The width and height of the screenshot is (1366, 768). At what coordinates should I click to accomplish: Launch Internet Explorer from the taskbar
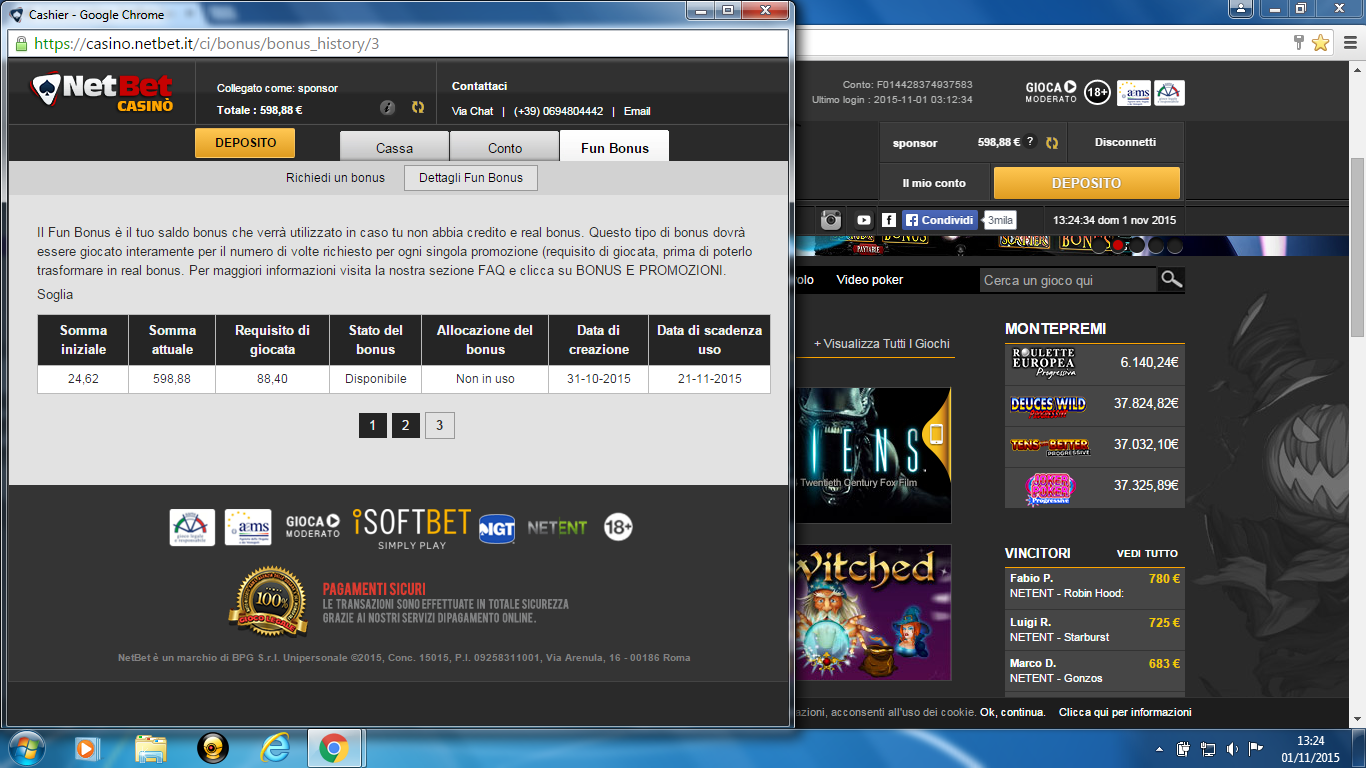click(274, 748)
